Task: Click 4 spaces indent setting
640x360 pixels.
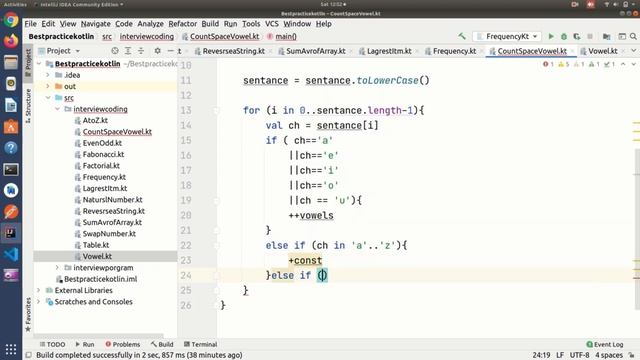Action: (609, 355)
